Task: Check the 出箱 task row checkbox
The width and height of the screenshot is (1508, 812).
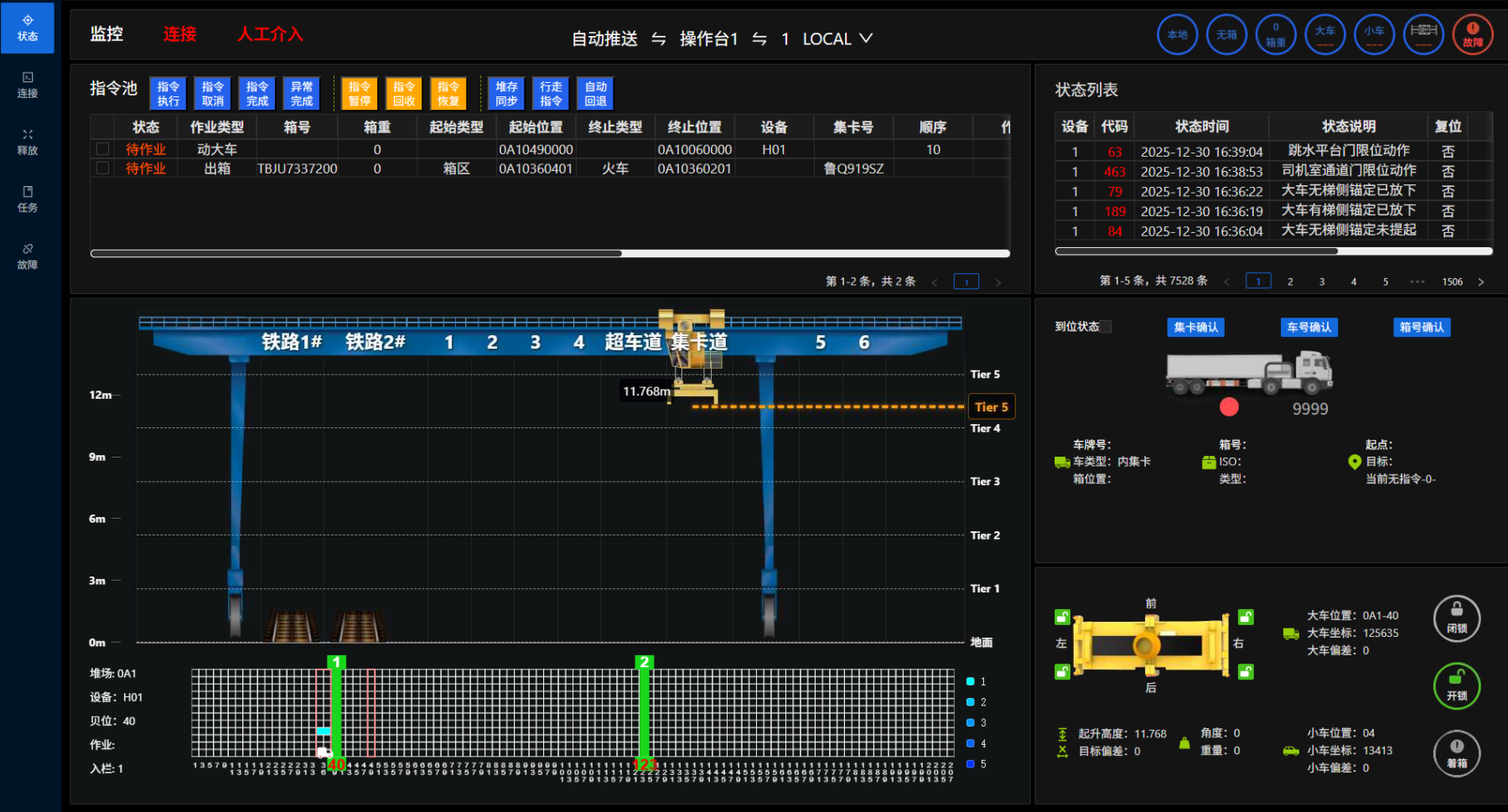Action: 102,168
